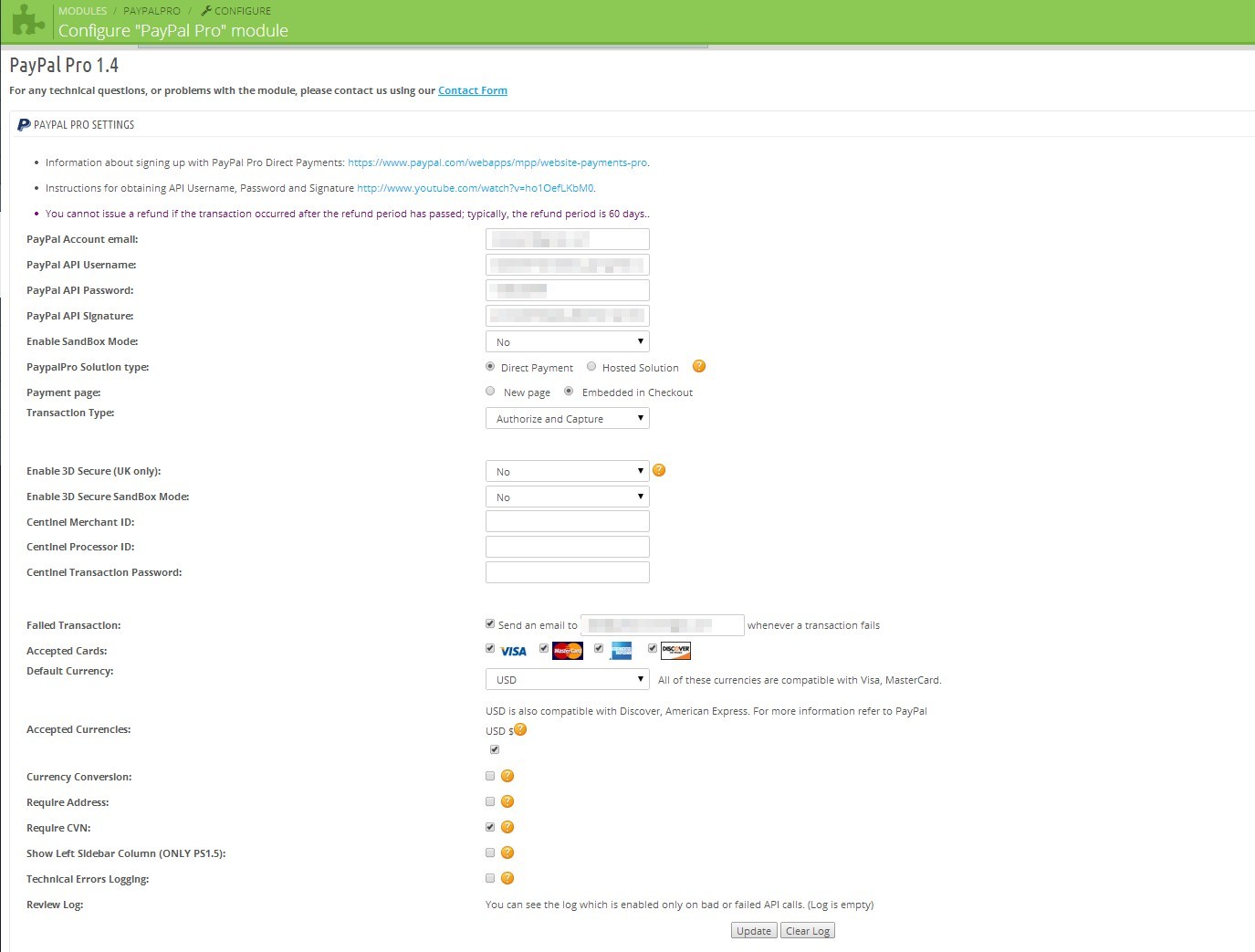Image resolution: width=1255 pixels, height=952 pixels.
Task: Toggle the MasterCard accepted card checkbox
Action: [544, 648]
